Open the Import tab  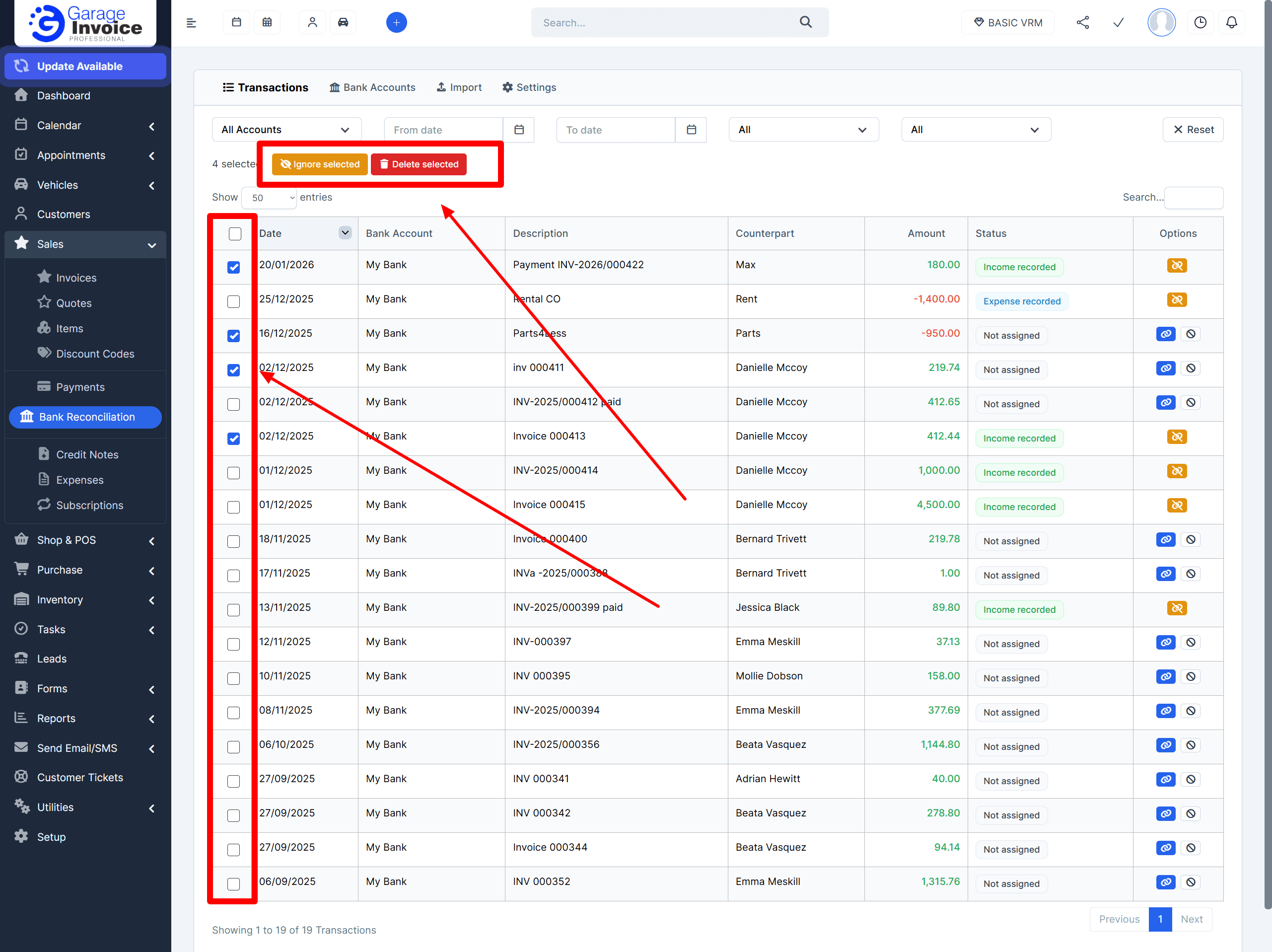point(459,87)
